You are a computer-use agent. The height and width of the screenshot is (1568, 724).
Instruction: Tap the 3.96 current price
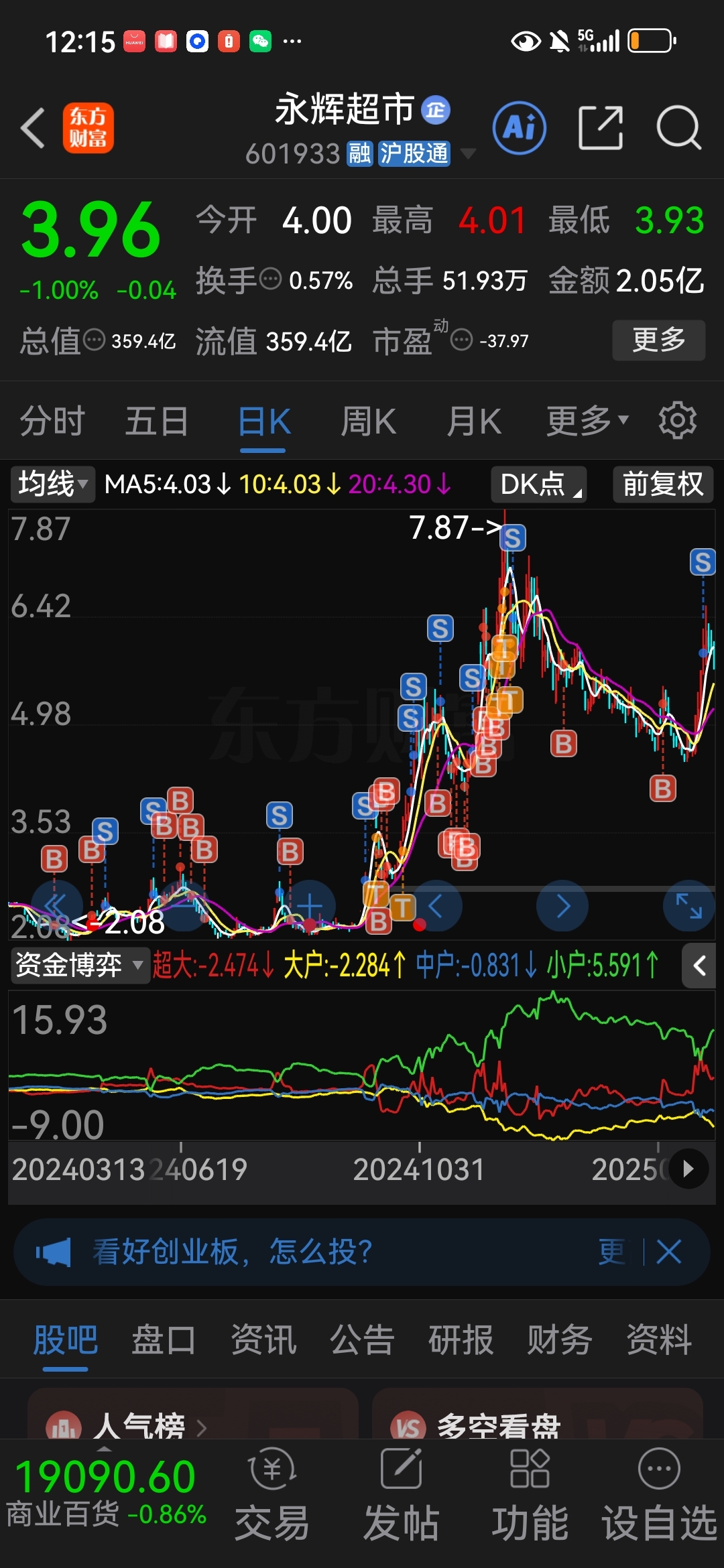(90, 230)
